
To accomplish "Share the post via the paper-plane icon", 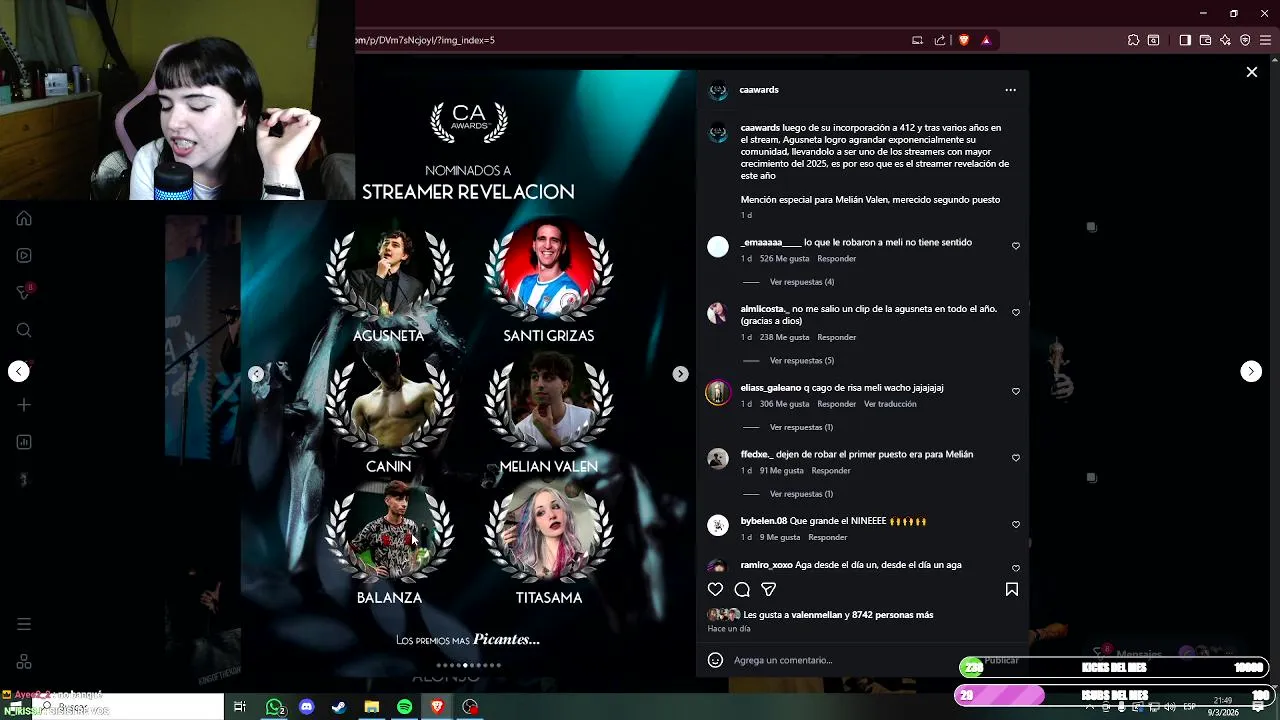I will pos(769,590).
